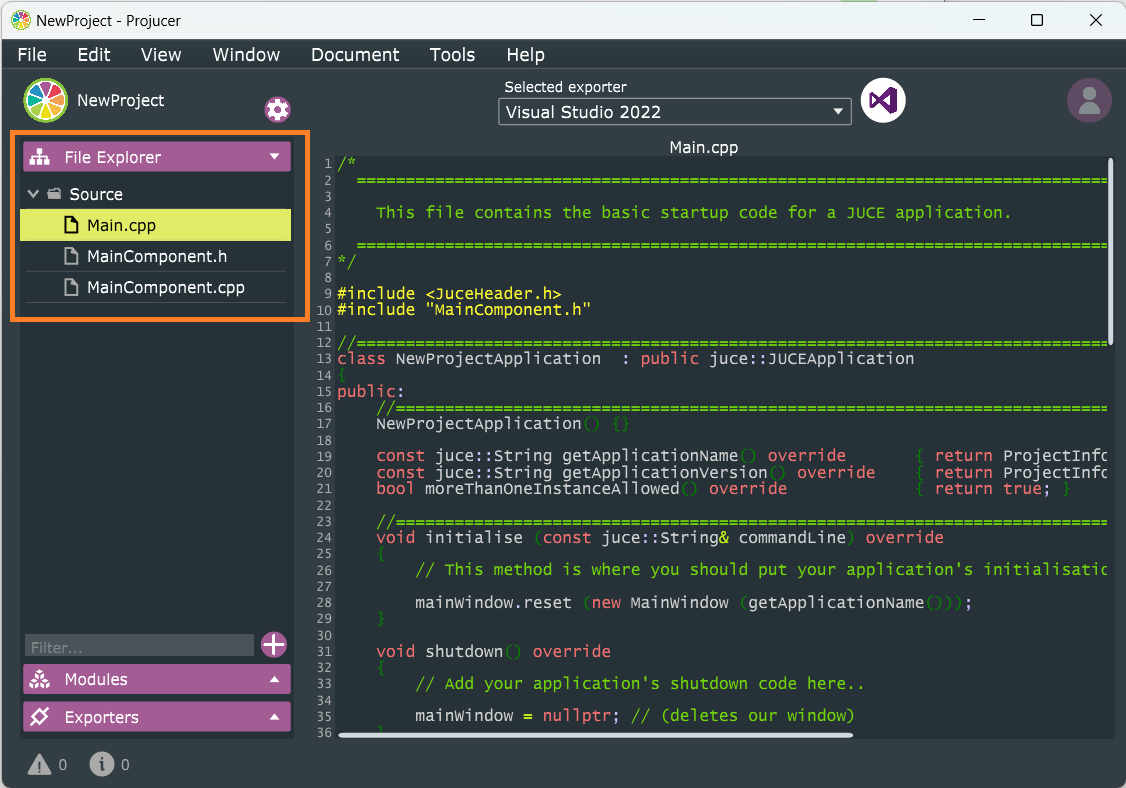Click the Main.cpp file icon
Screen dimensions: 1126x788
click(71, 226)
